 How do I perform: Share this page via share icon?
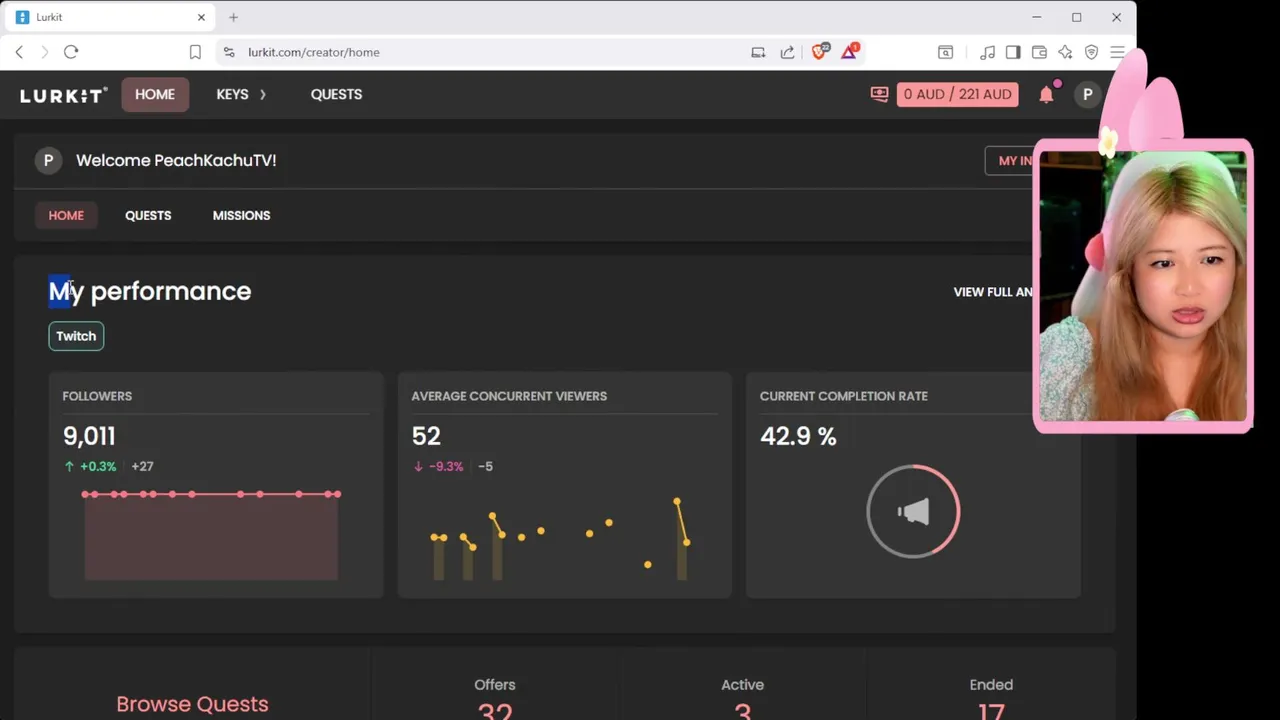pos(787,52)
